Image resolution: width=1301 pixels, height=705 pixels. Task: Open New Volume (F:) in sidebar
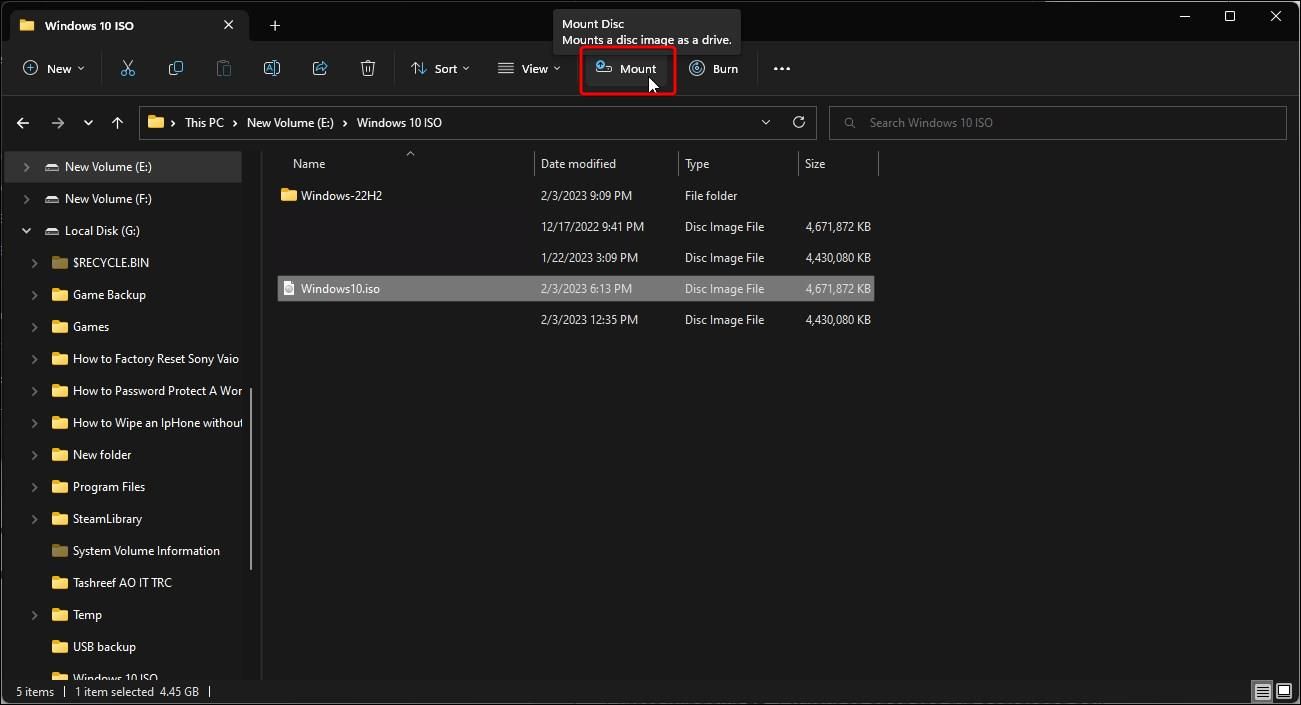108,199
